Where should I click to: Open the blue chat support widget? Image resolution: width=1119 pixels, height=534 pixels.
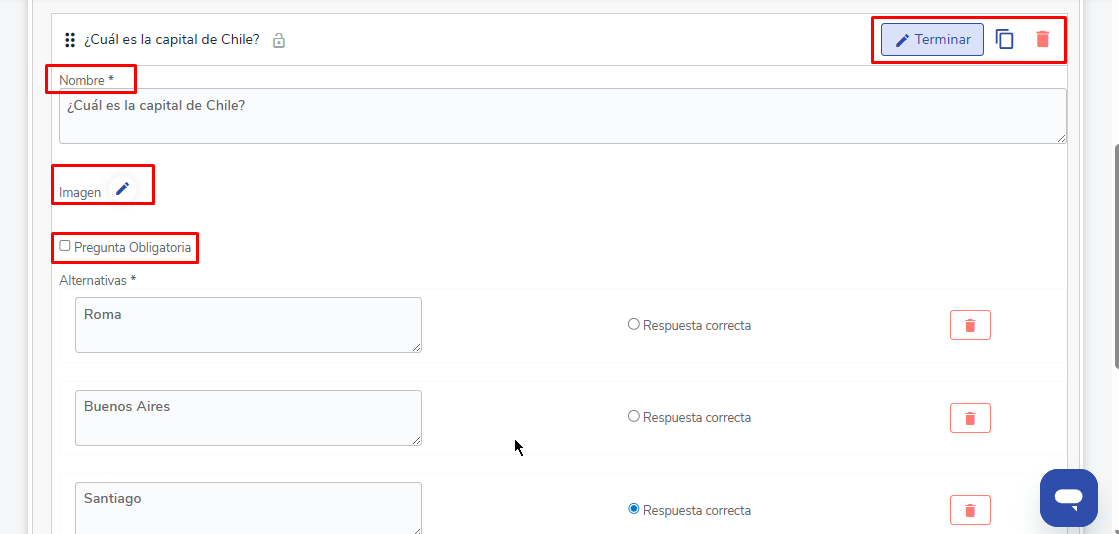(1068, 497)
